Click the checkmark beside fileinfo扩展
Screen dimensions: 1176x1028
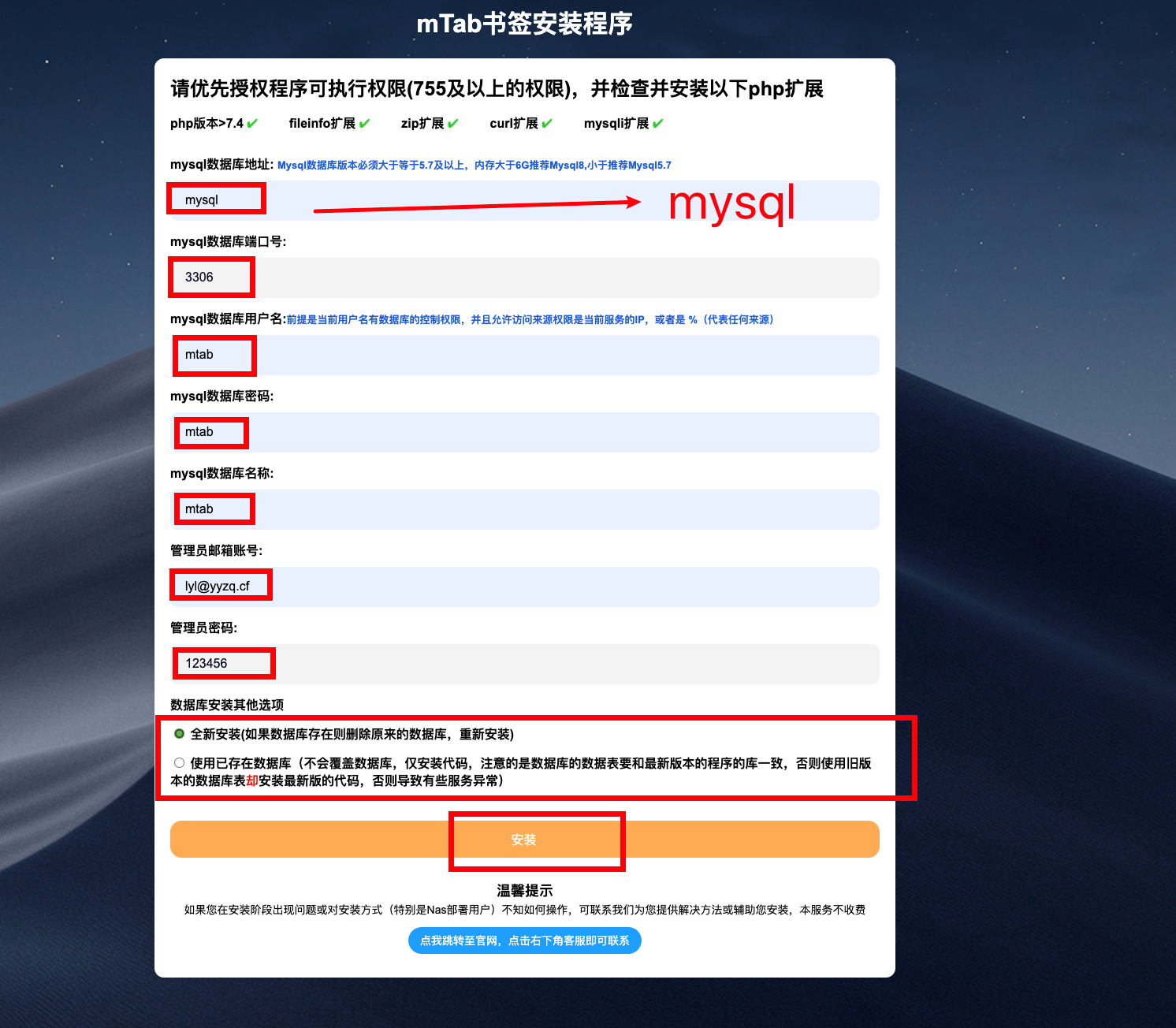point(364,123)
